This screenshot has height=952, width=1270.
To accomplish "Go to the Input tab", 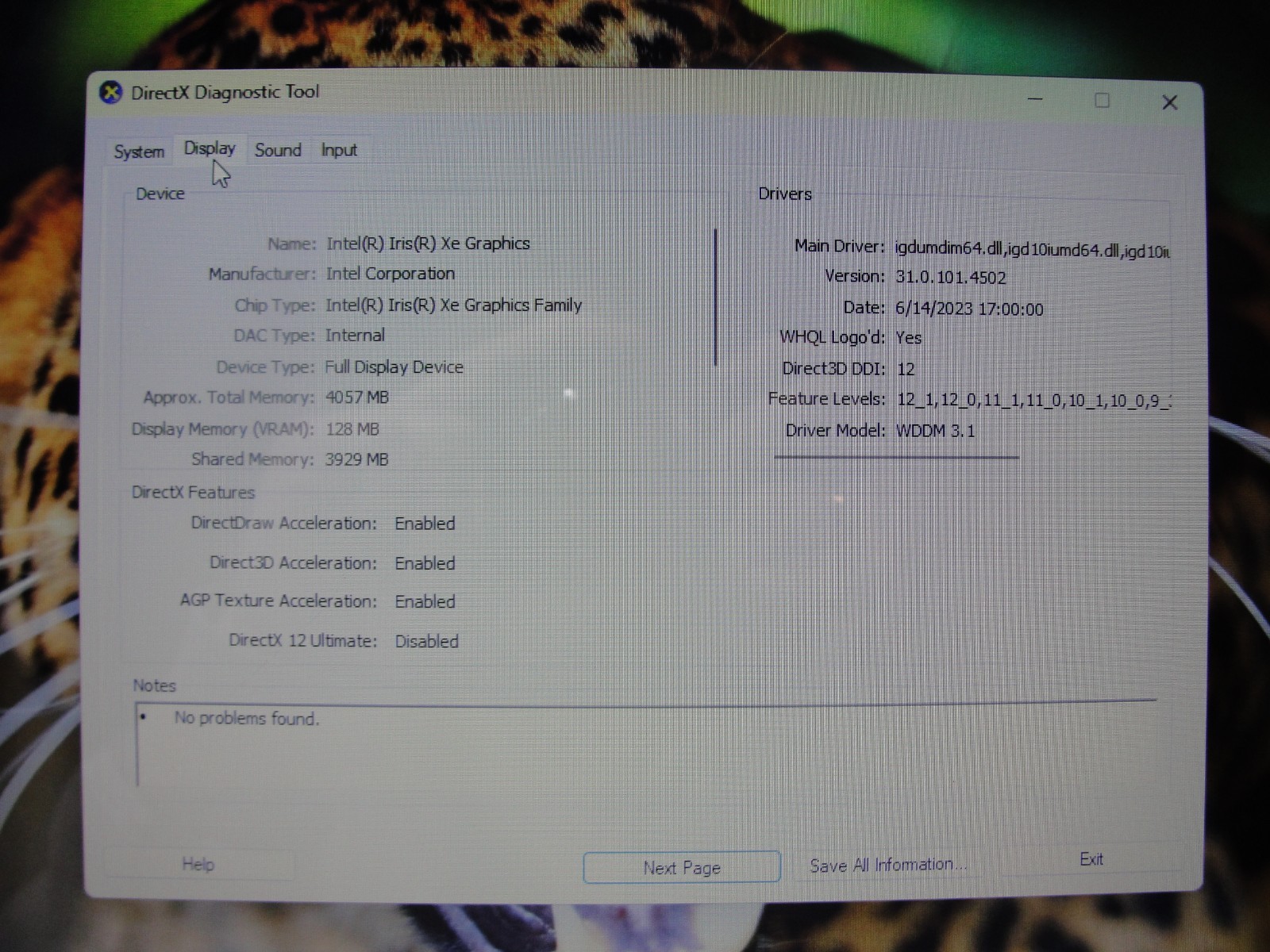I will [339, 150].
